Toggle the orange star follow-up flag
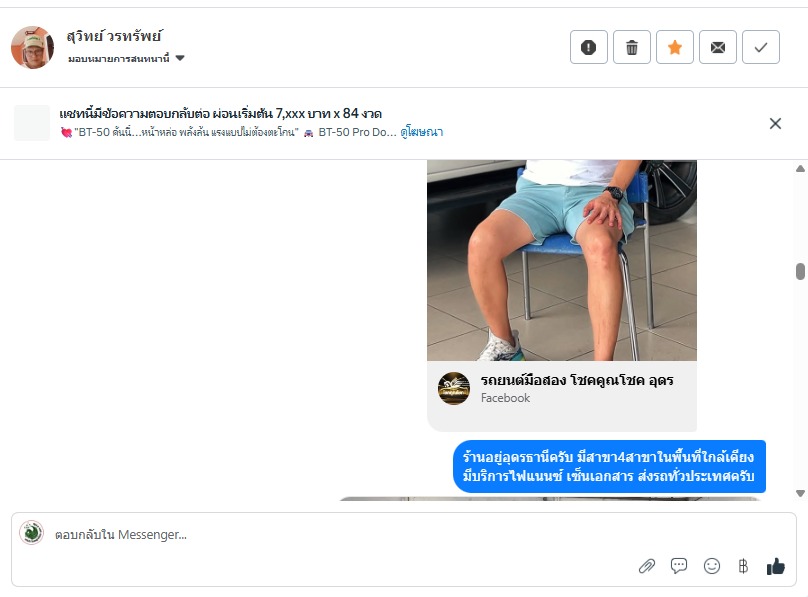The width and height of the screenshot is (808, 597). pos(675,47)
